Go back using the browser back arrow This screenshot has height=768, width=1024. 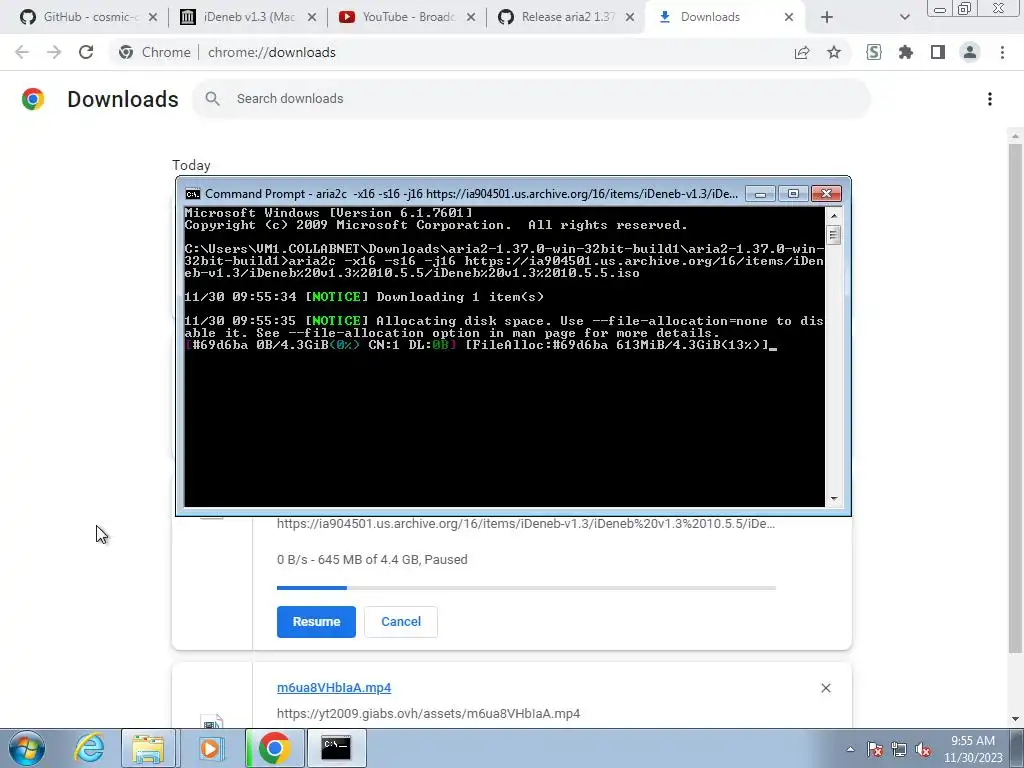pos(22,52)
